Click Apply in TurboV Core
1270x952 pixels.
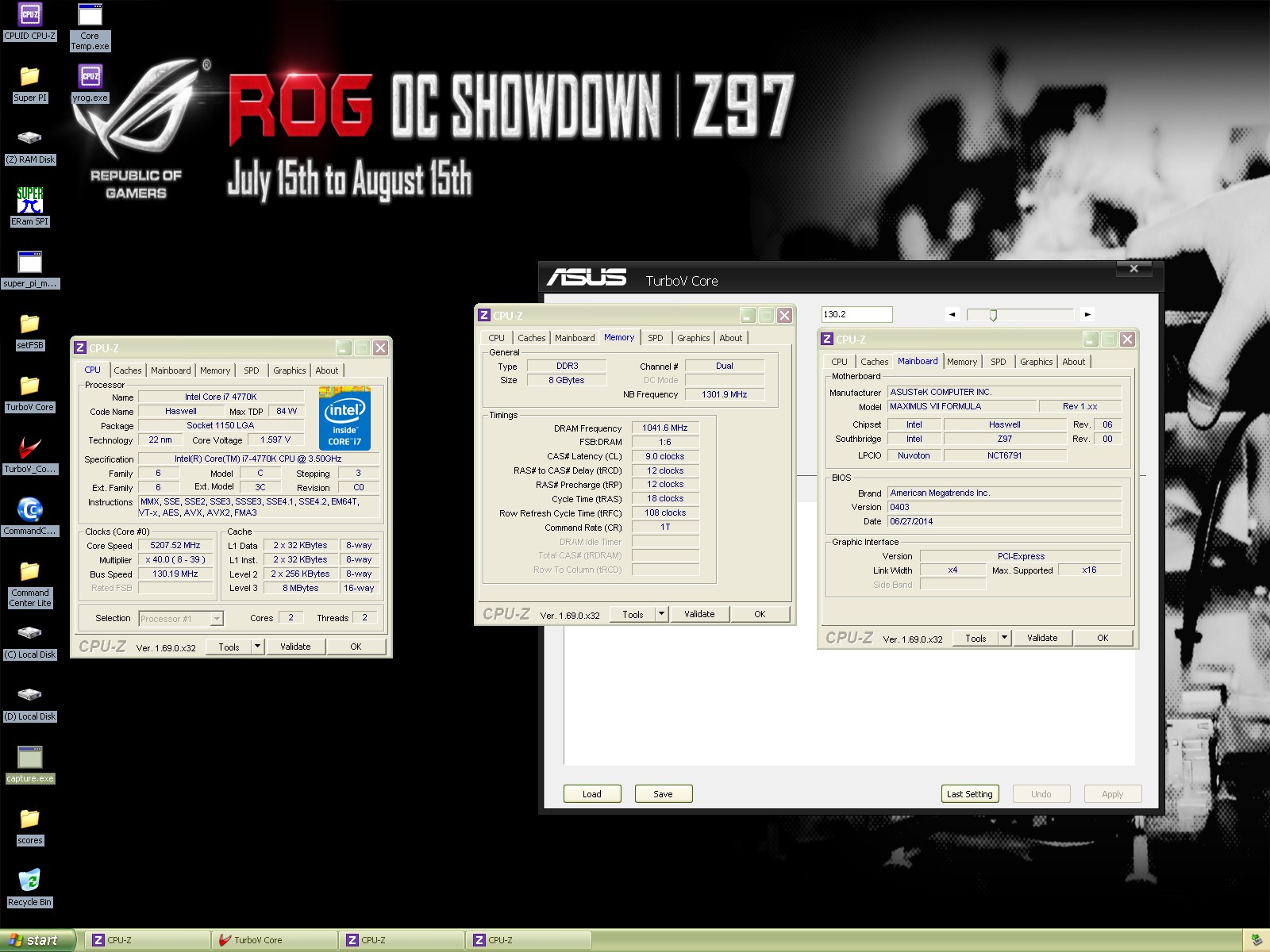coord(1112,794)
